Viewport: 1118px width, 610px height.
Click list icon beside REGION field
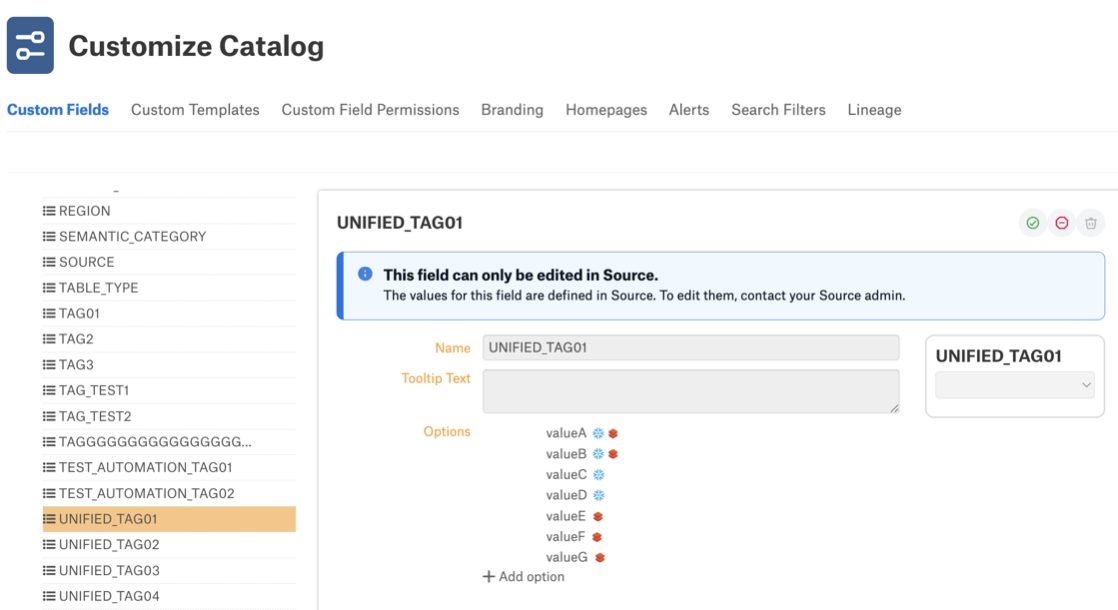point(49,211)
